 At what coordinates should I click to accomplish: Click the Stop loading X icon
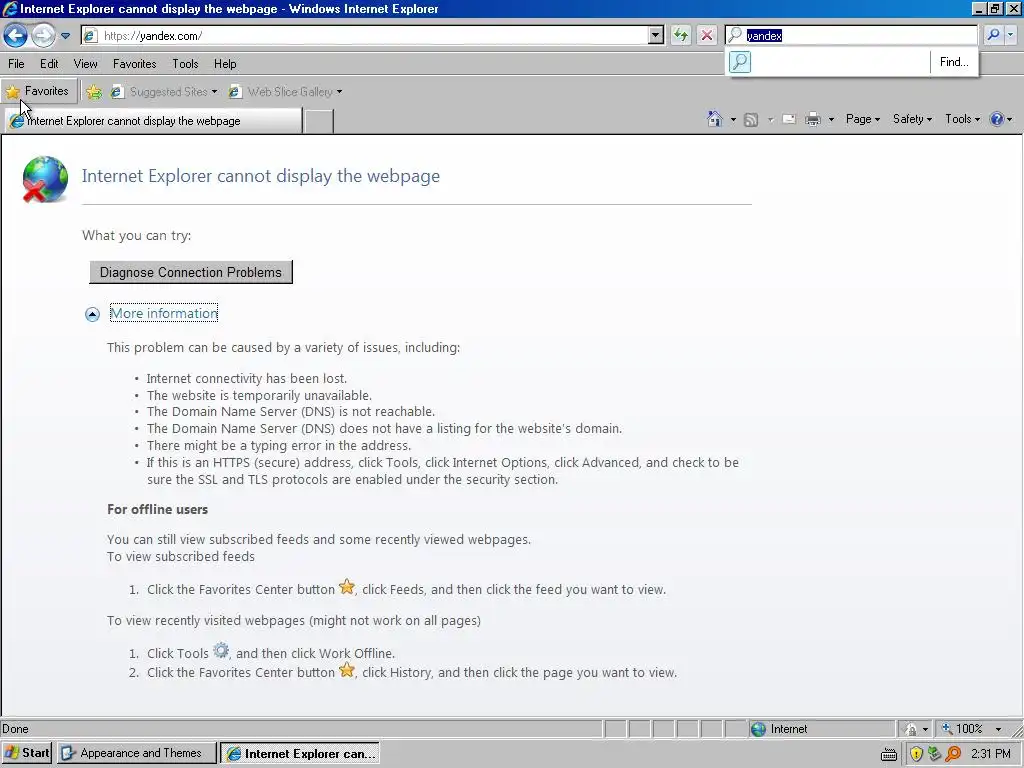pos(707,35)
